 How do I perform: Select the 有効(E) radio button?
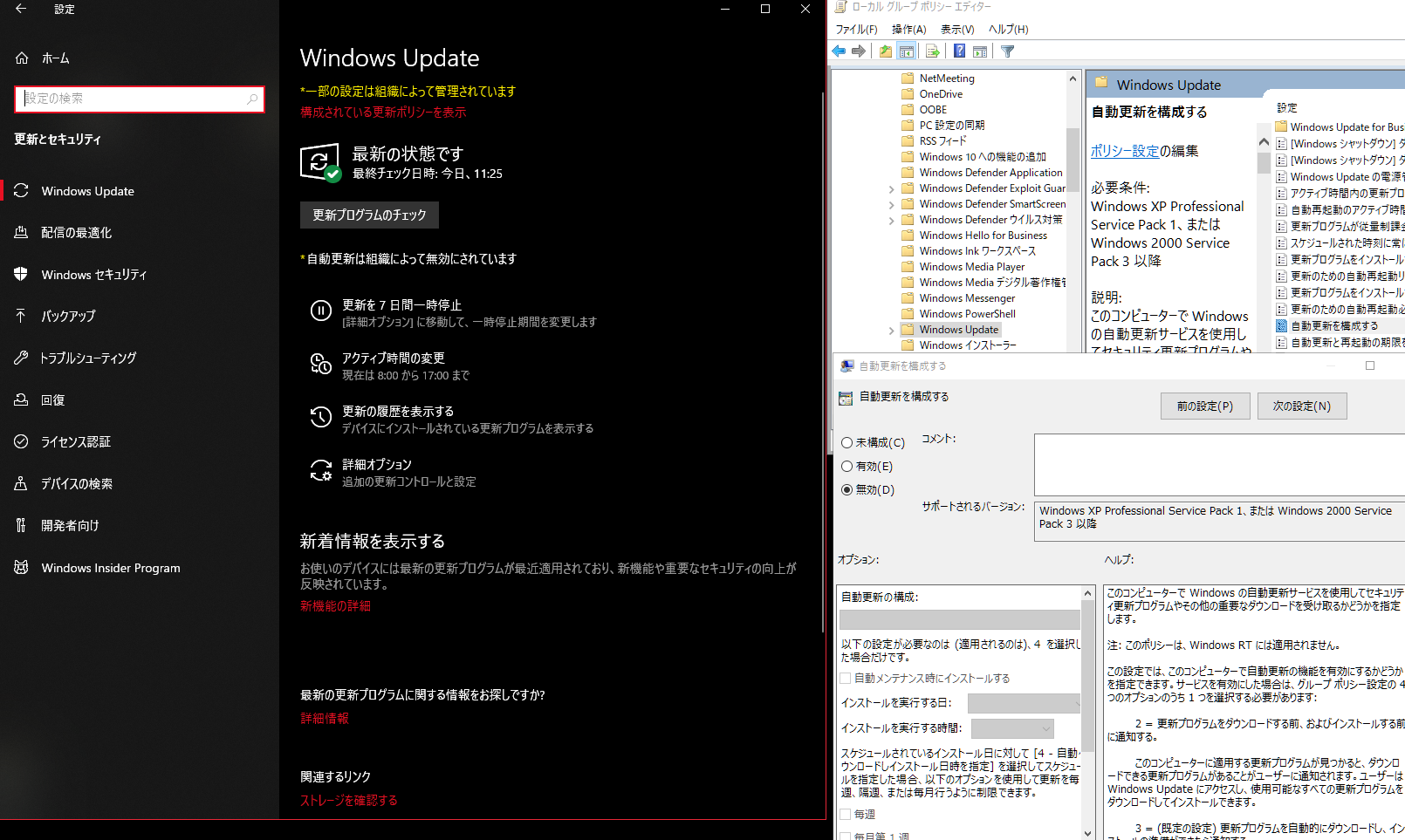(846, 467)
